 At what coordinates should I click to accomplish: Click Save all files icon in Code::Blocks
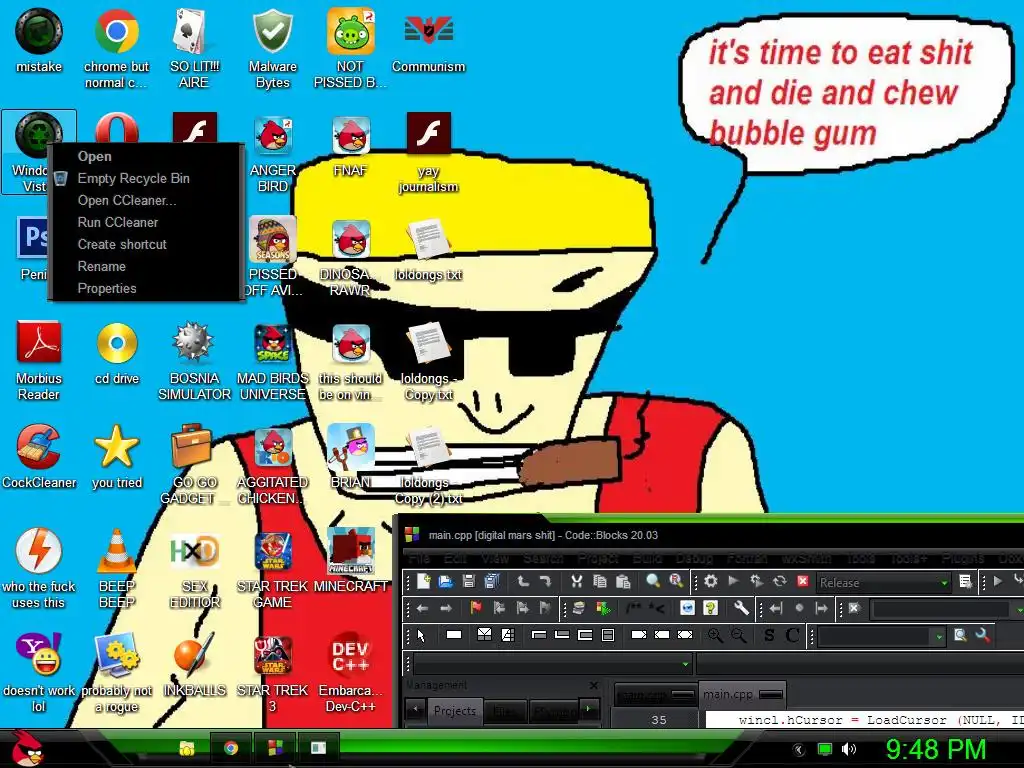point(492,581)
